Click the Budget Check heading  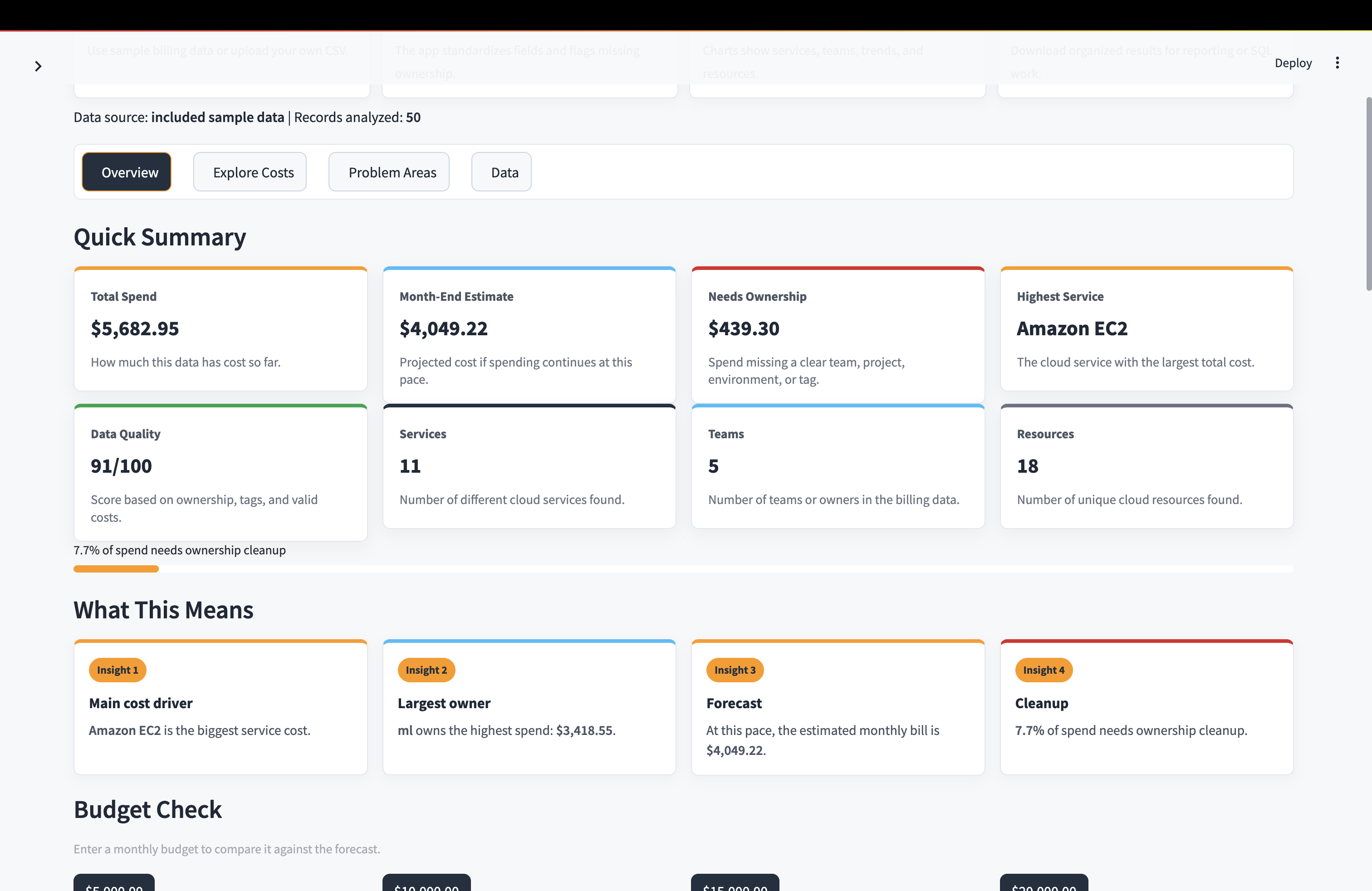click(x=147, y=810)
